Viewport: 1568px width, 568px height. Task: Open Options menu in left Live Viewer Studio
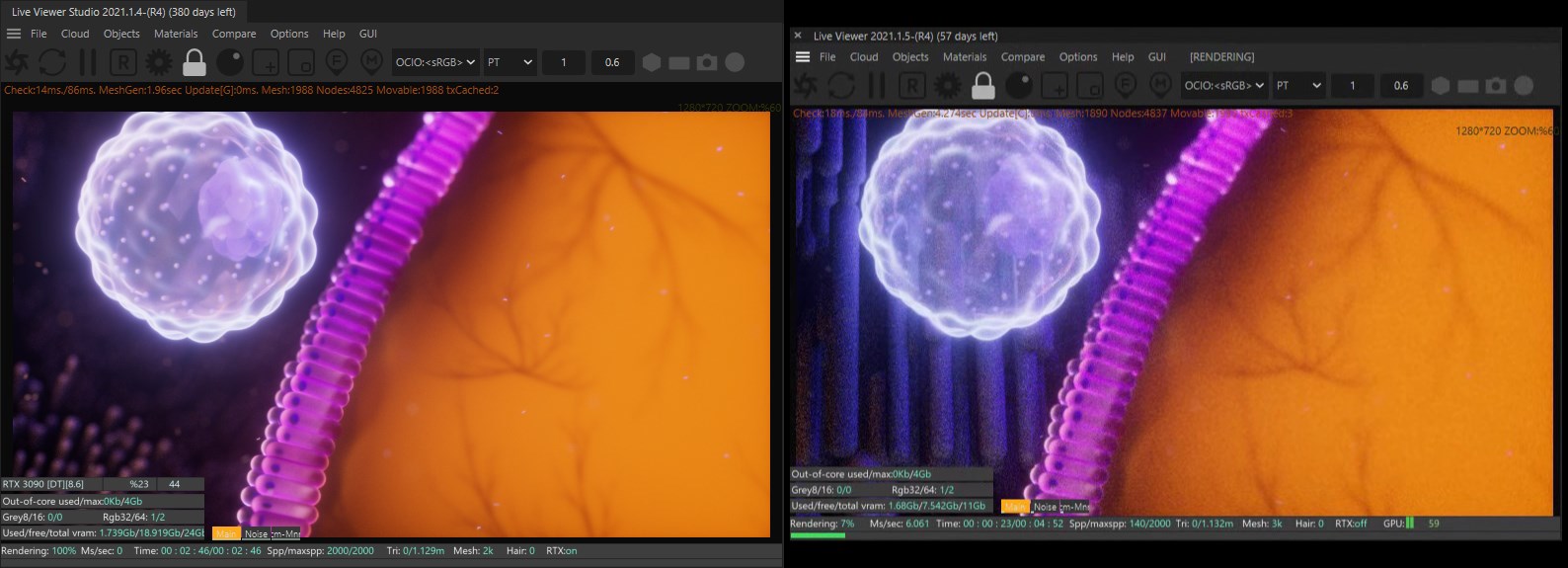[x=289, y=34]
